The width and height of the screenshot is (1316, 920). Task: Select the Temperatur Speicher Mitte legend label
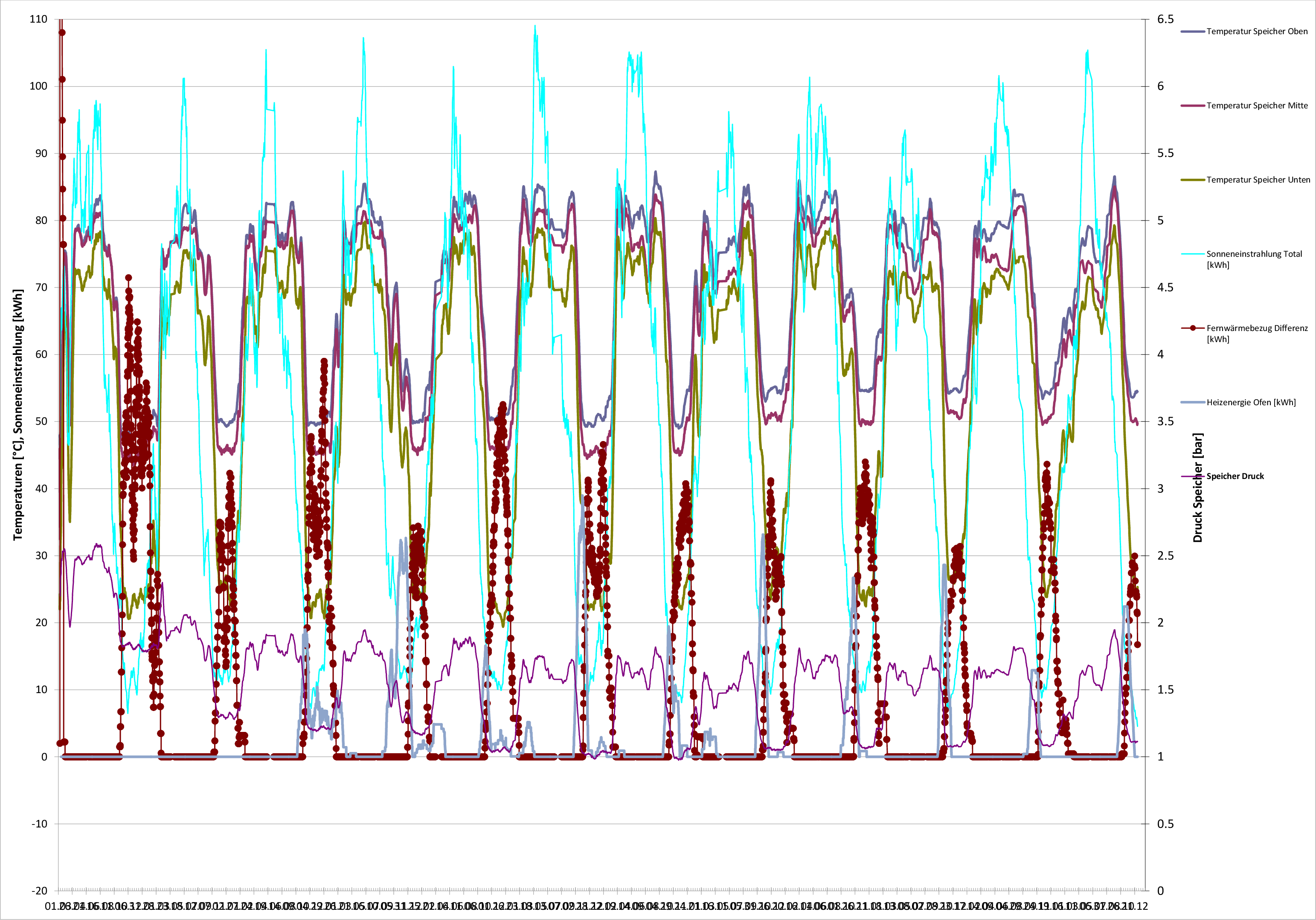pyautogui.click(x=1256, y=105)
